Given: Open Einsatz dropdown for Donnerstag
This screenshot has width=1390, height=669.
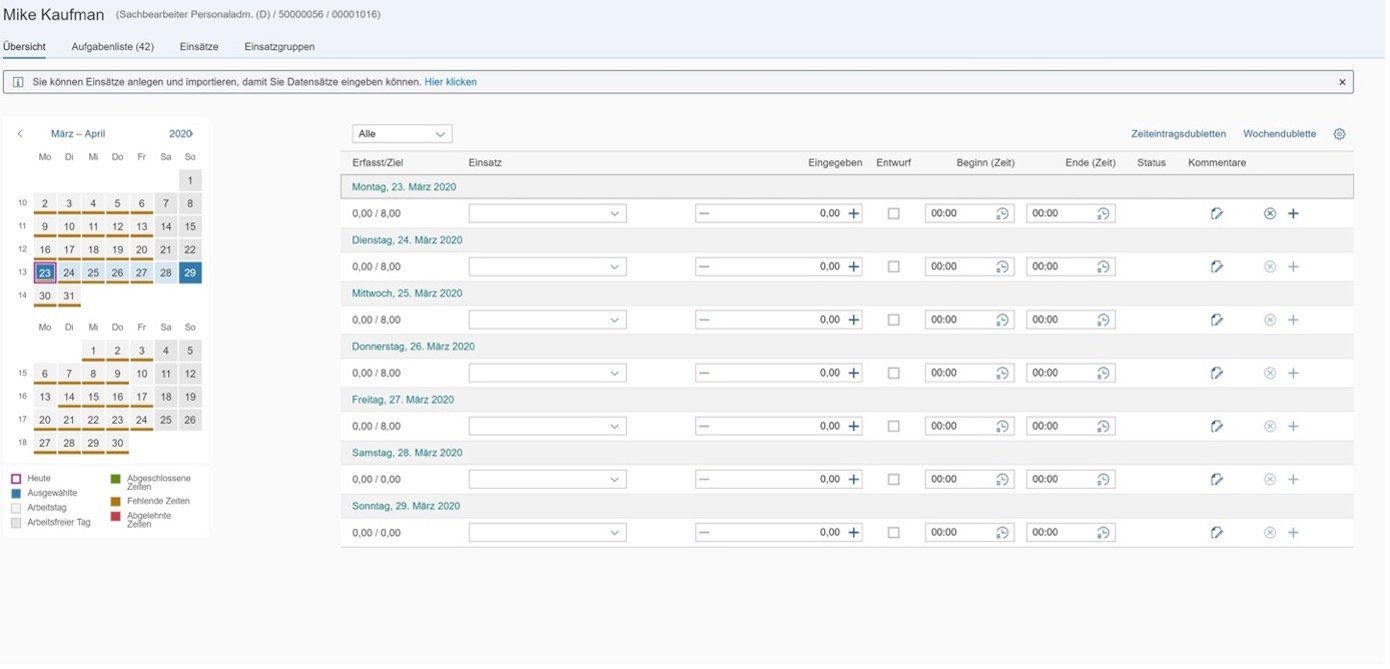Looking at the screenshot, I should coord(616,373).
